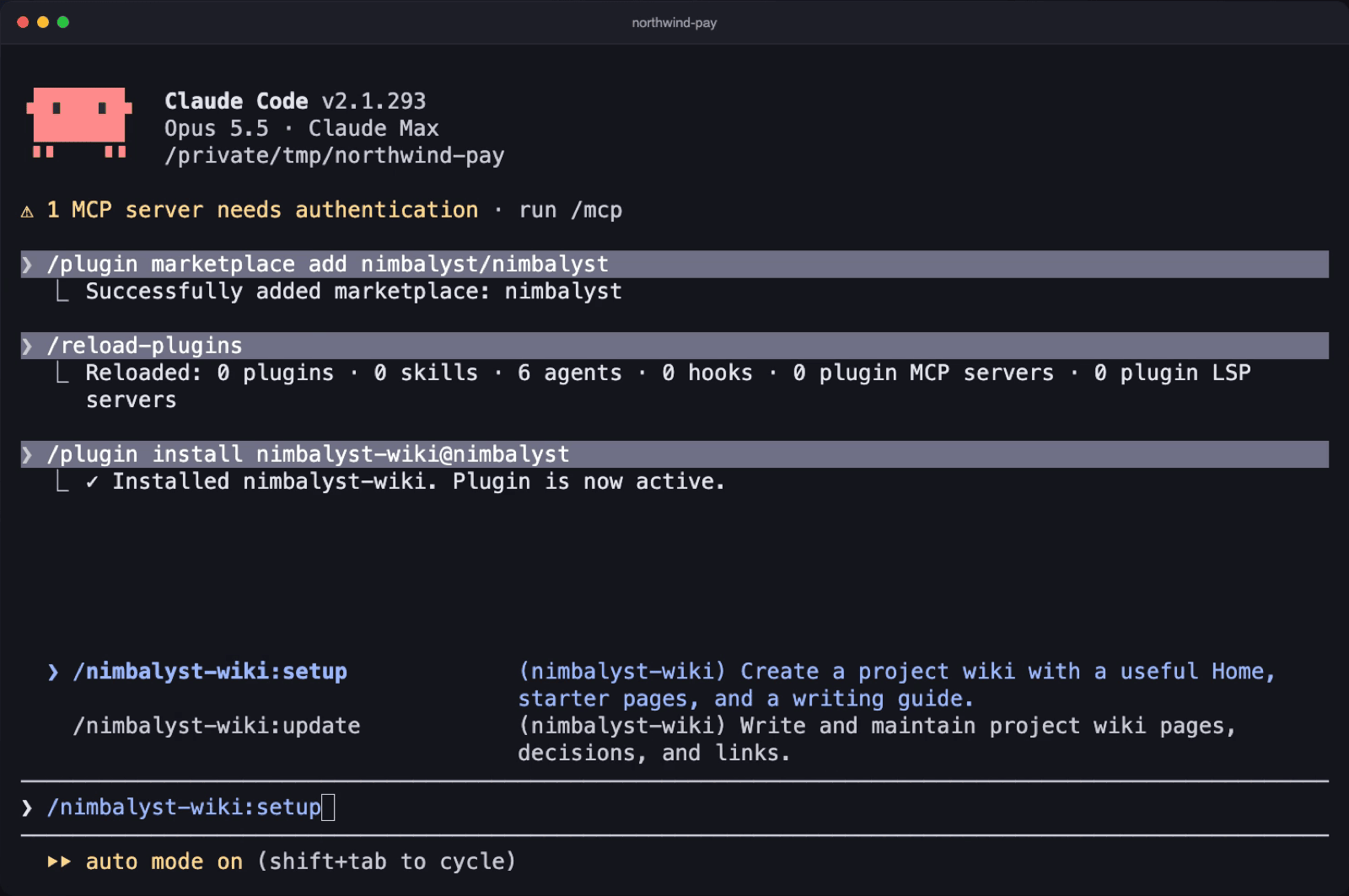This screenshot has height=896, width=1349.
Task: Click the 'Claude Code v2.1.293' header text
Action: point(295,101)
